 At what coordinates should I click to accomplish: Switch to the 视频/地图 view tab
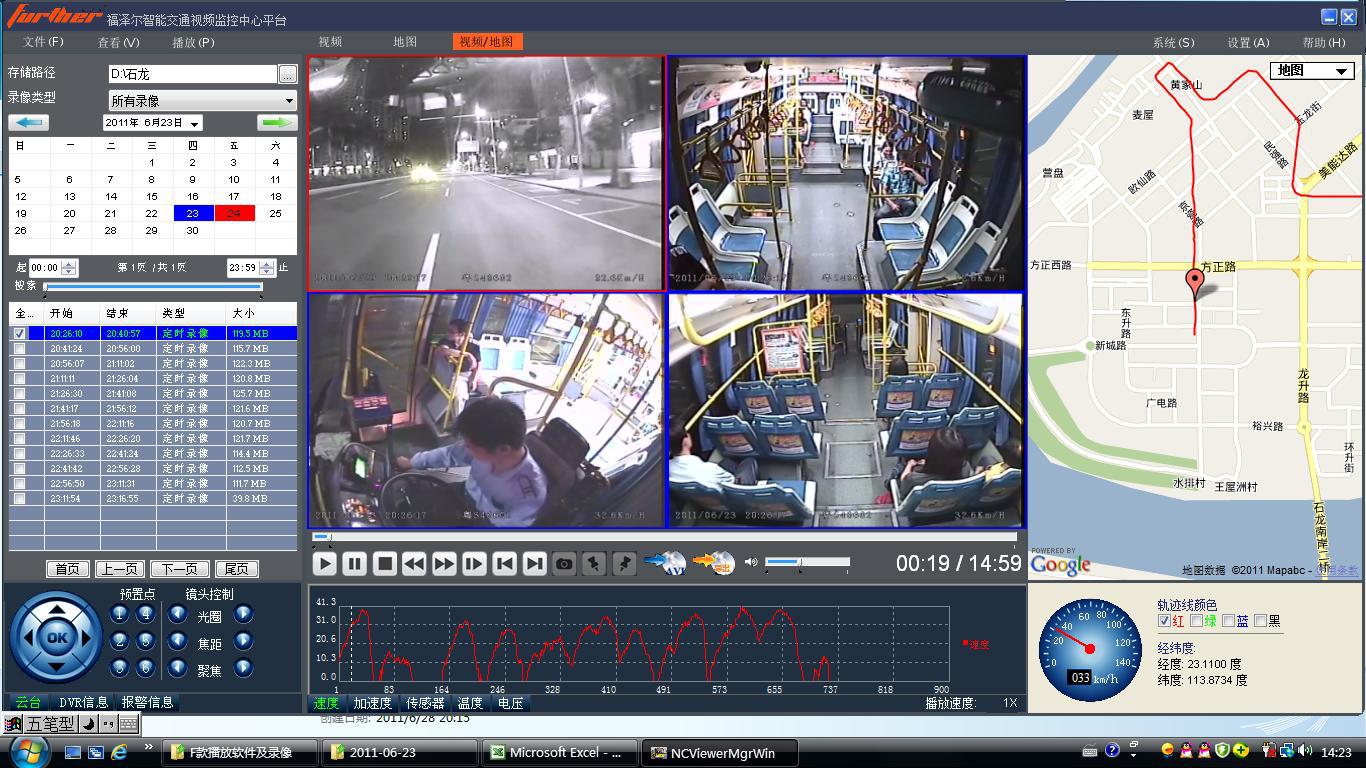[486, 41]
